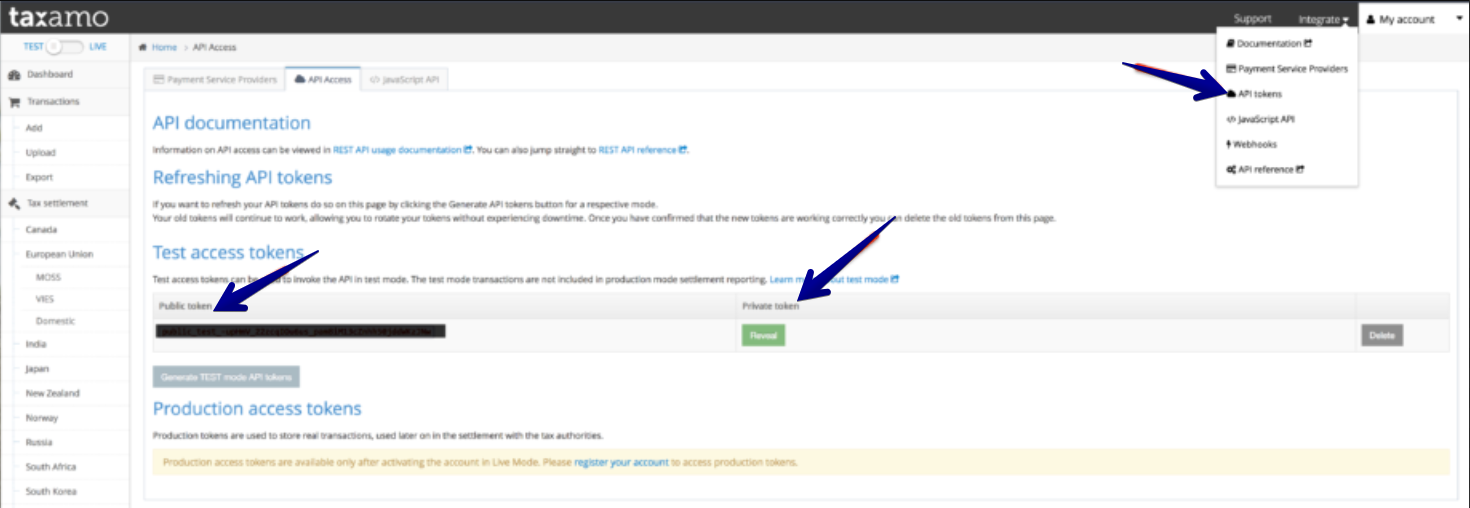Click the taxamo logo
The image size is (1470, 508).
58,18
